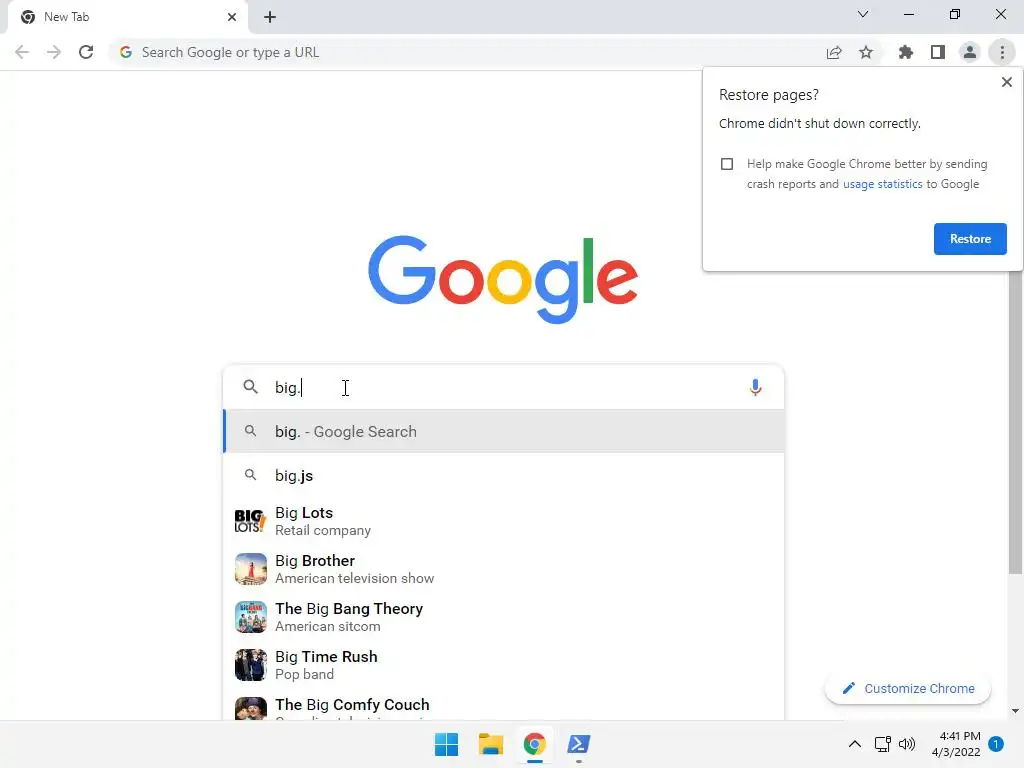Image resolution: width=1024 pixels, height=768 pixels.
Task: Click the Restore button
Action: click(x=970, y=239)
